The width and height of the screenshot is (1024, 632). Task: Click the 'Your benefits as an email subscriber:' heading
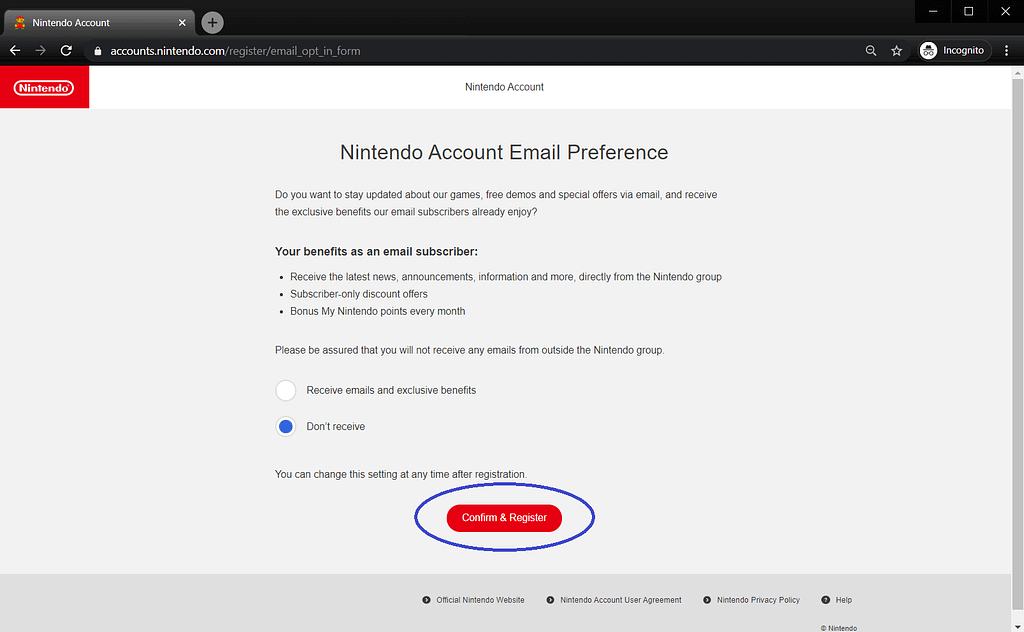point(376,251)
